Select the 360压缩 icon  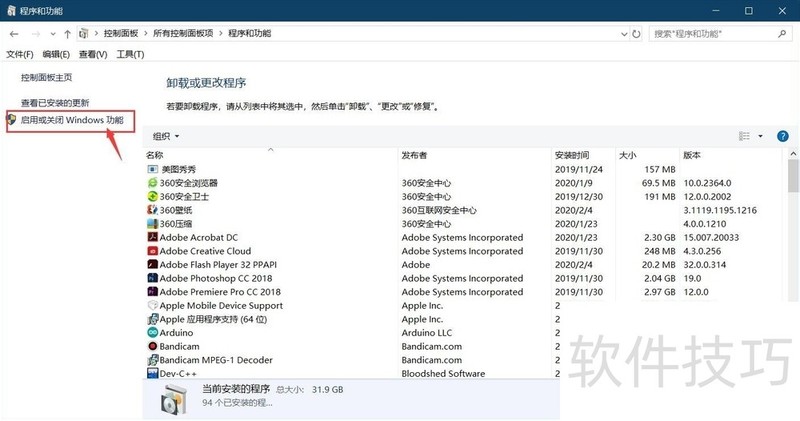click(x=153, y=224)
